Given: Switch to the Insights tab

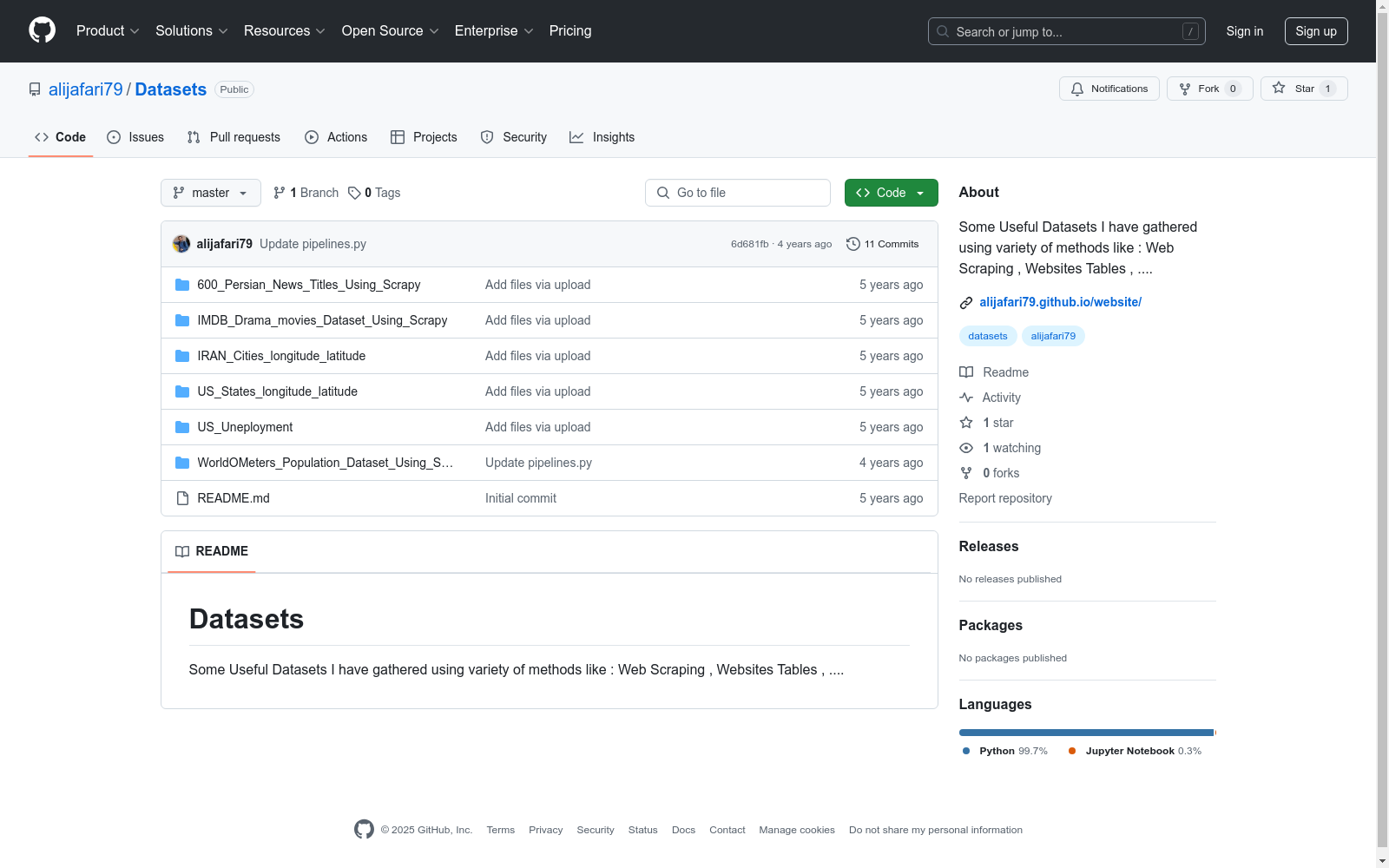Looking at the screenshot, I should (x=602, y=137).
